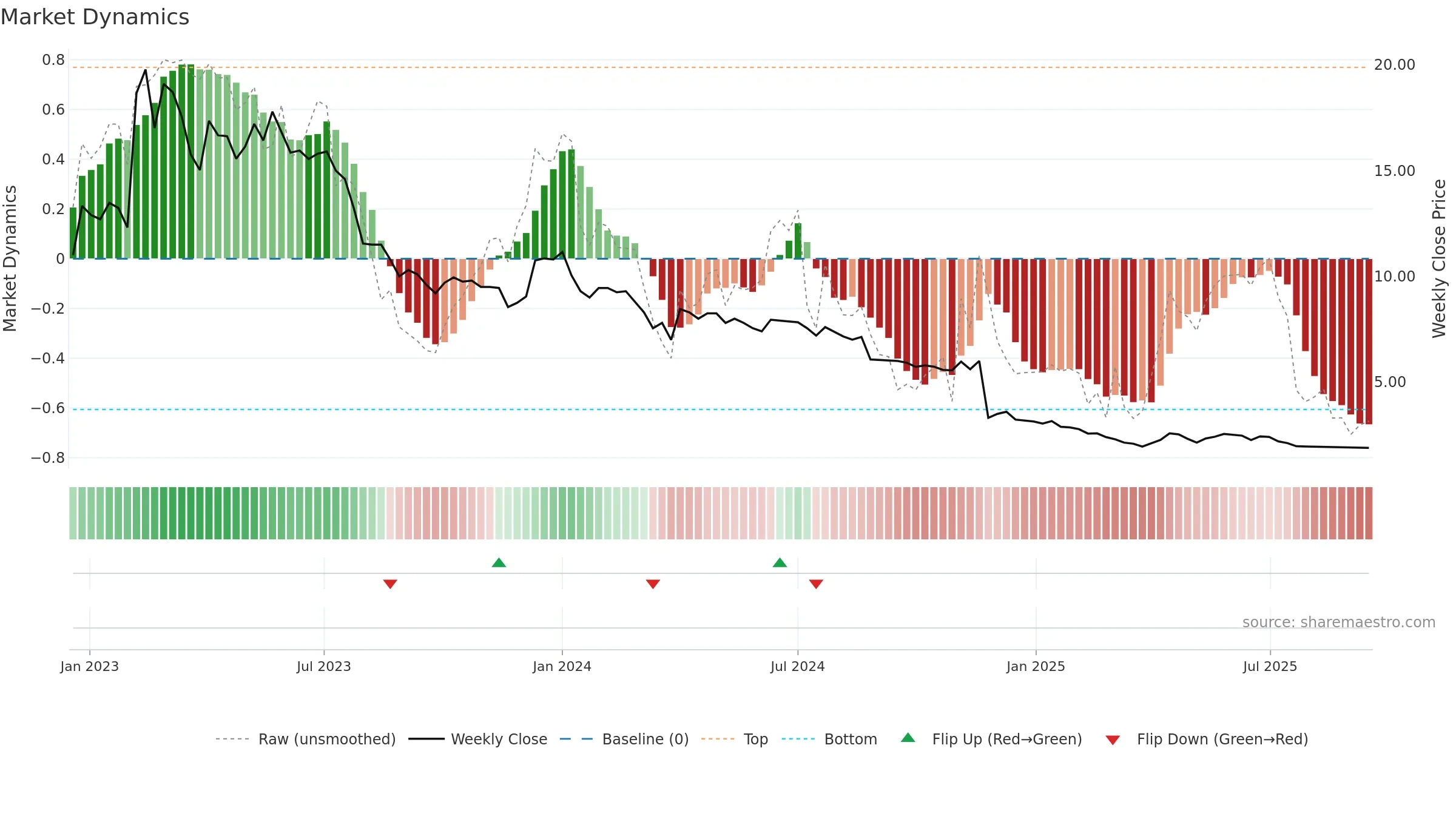Click the −0.8 left axis tick label
This screenshot has height=819, width=1456.
tap(48, 458)
